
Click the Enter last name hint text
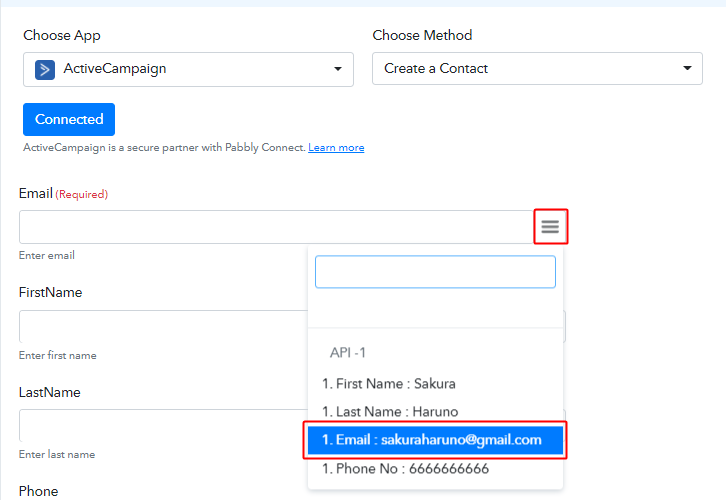[57, 455]
